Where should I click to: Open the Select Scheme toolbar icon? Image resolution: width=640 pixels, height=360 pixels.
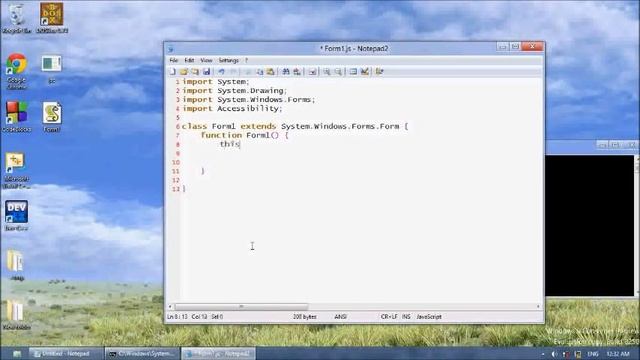(x=353, y=72)
